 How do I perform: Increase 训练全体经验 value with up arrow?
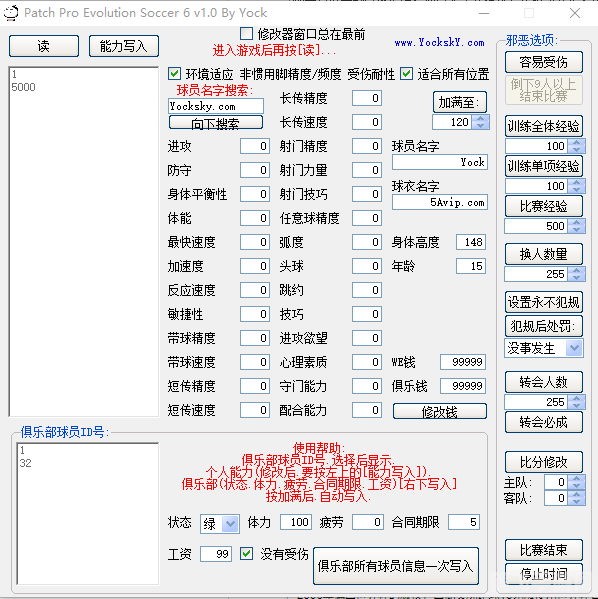(x=576, y=142)
